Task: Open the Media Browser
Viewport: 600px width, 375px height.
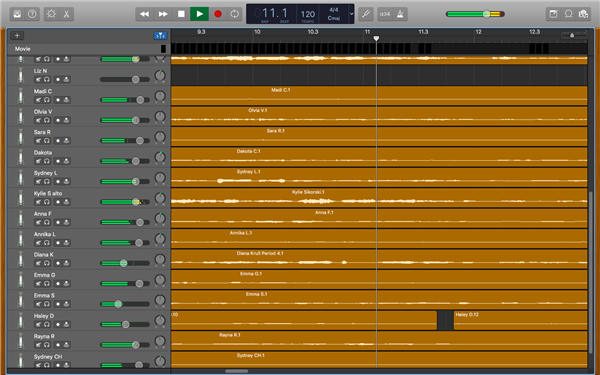Action: (584, 14)
